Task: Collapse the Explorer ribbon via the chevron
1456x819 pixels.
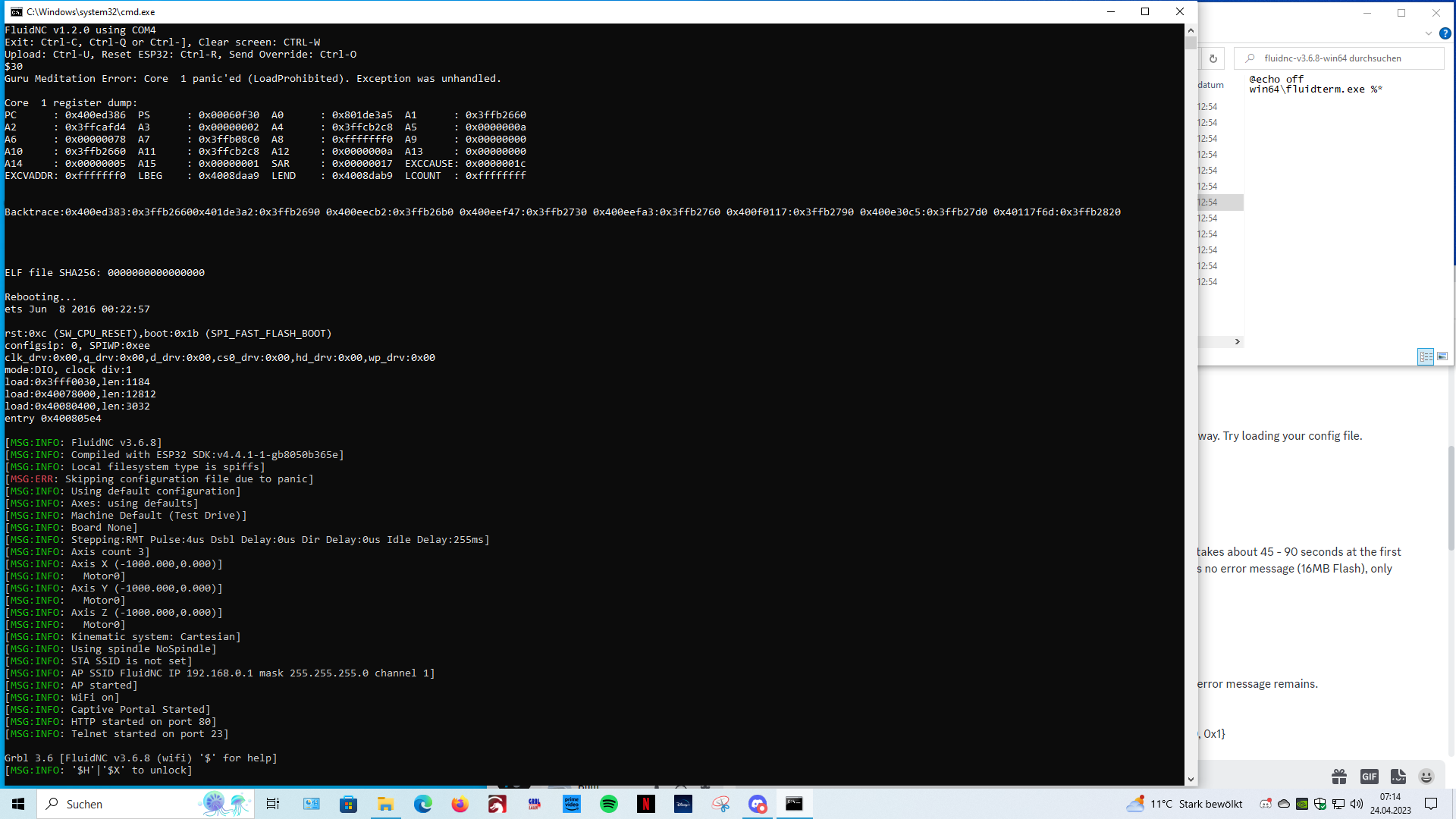Action: 1429,33
